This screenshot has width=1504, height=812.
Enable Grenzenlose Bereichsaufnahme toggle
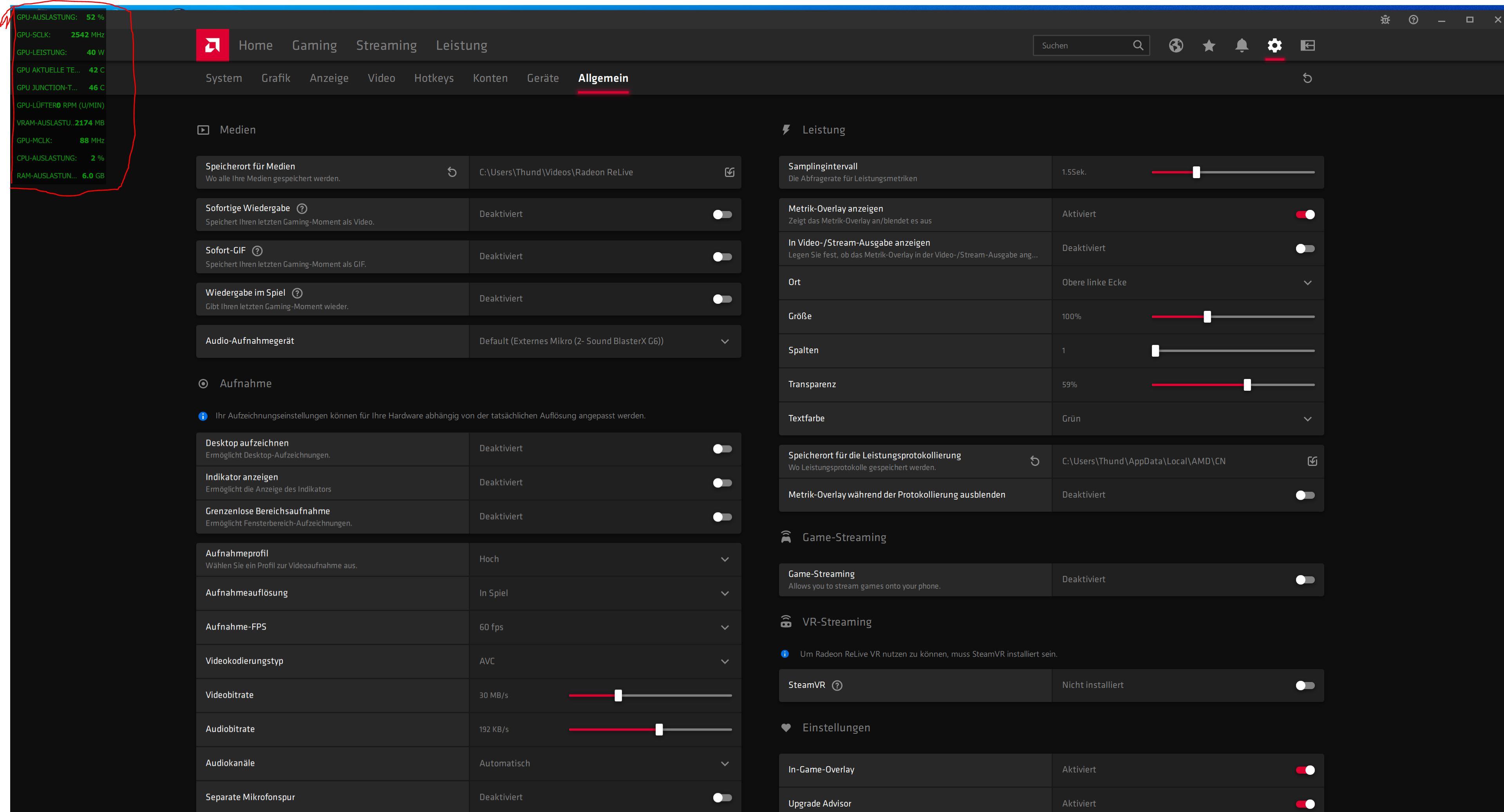(x=722, y=517)
